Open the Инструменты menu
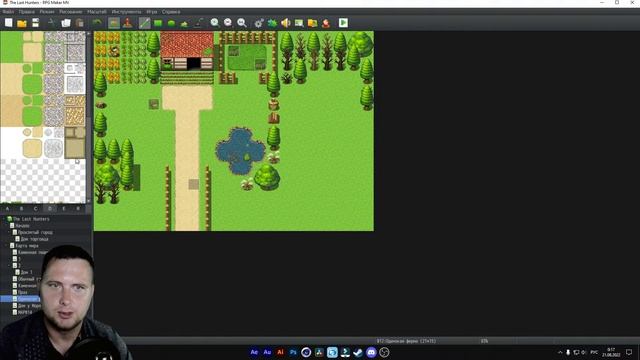640x360 pixels. click(127, 12)
